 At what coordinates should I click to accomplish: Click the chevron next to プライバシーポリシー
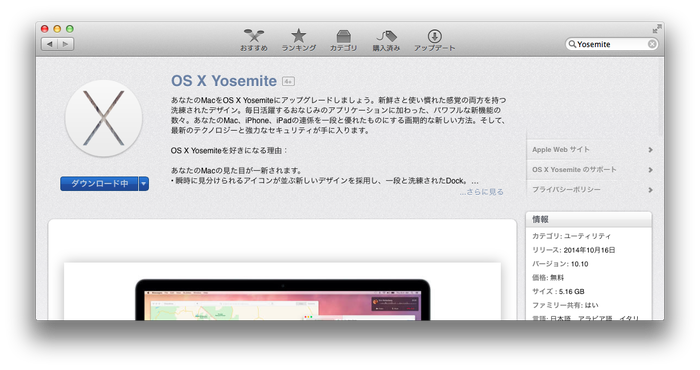tap(650, 190)
